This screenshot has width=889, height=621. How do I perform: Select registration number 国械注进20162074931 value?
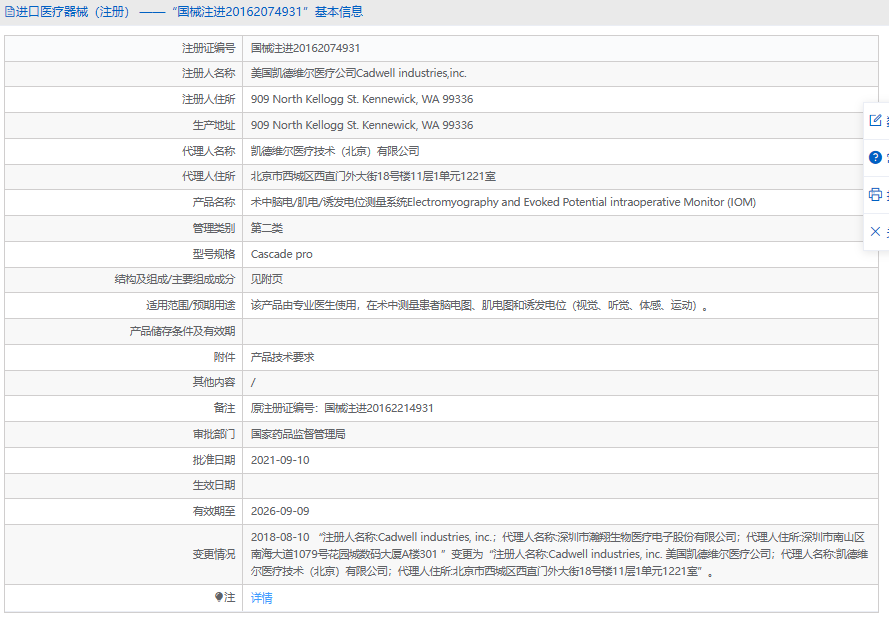305,48
